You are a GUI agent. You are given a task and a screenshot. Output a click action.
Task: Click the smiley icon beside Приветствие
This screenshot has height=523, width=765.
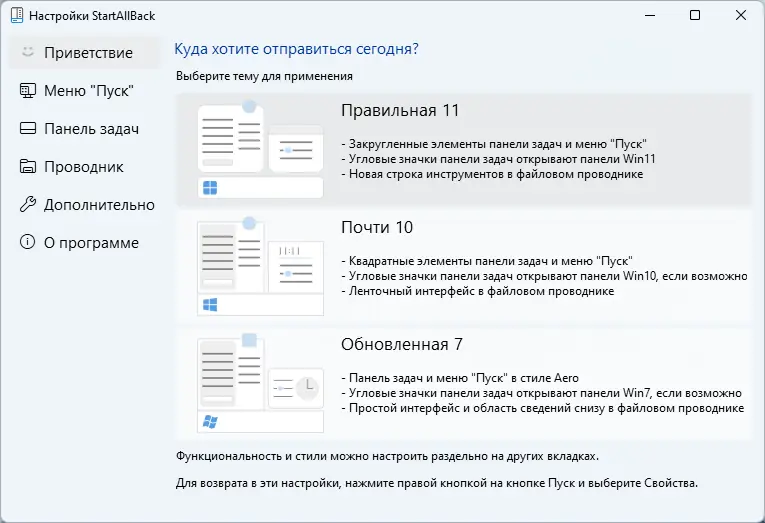point(28,52)
